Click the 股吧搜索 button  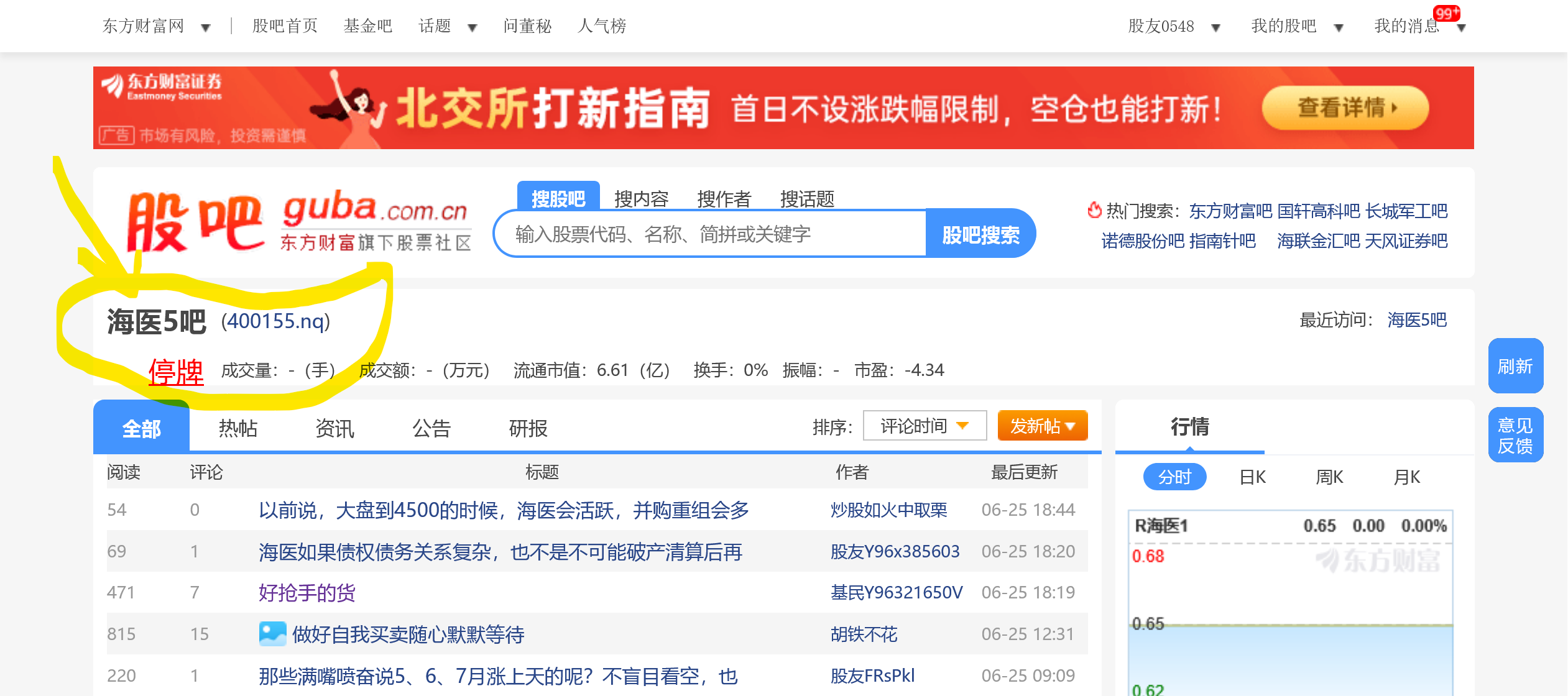(980, 234)
